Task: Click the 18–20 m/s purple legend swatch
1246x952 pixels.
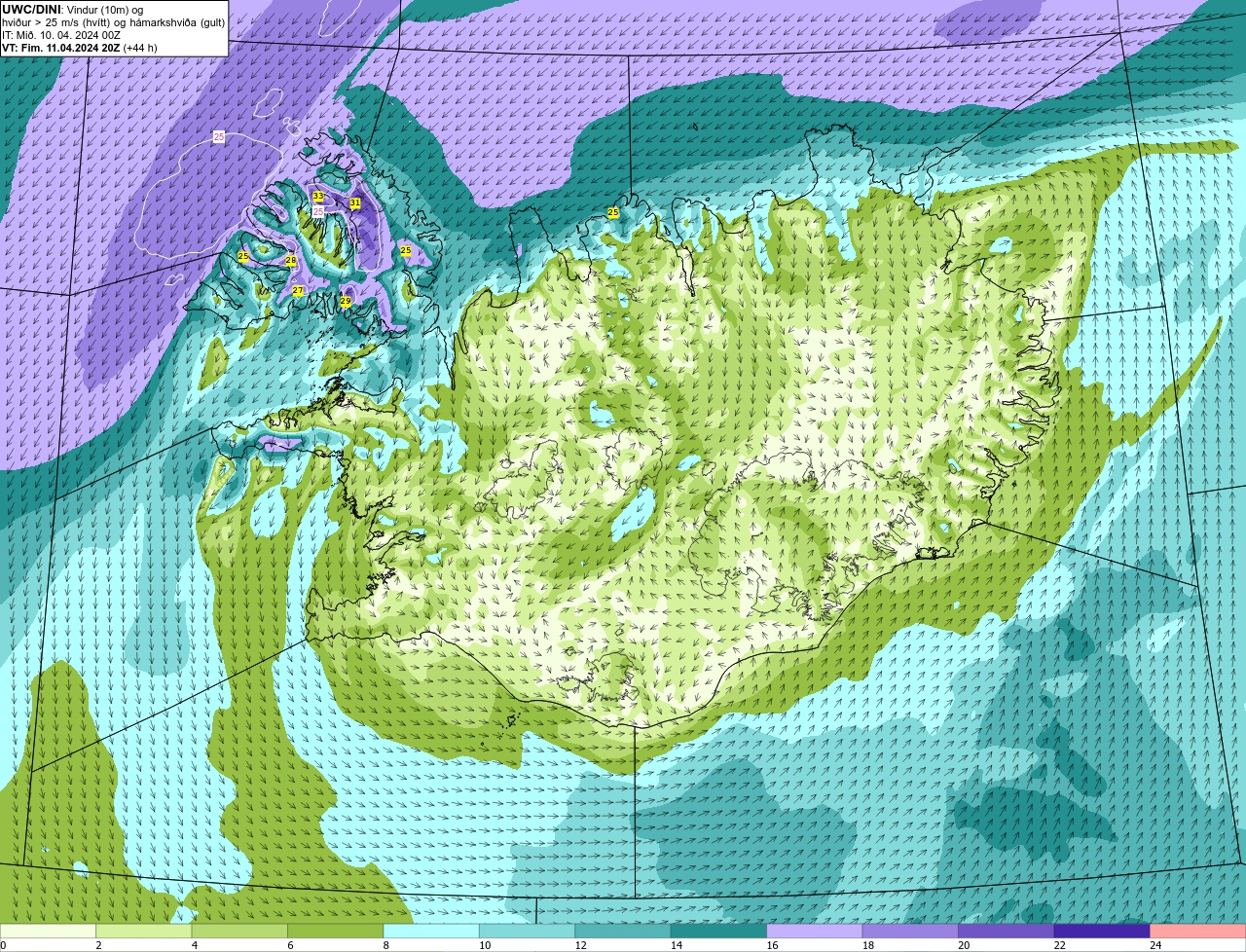Action: pyautogui.click(x=910, y=931)
